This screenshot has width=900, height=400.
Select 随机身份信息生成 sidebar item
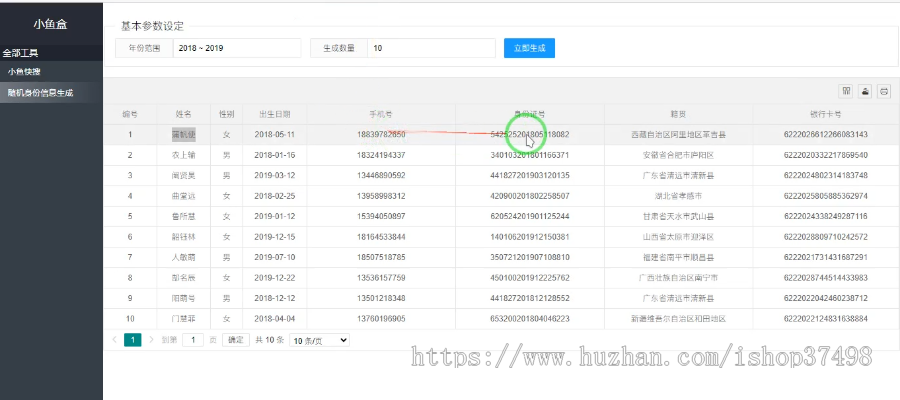tap(40, 92)
